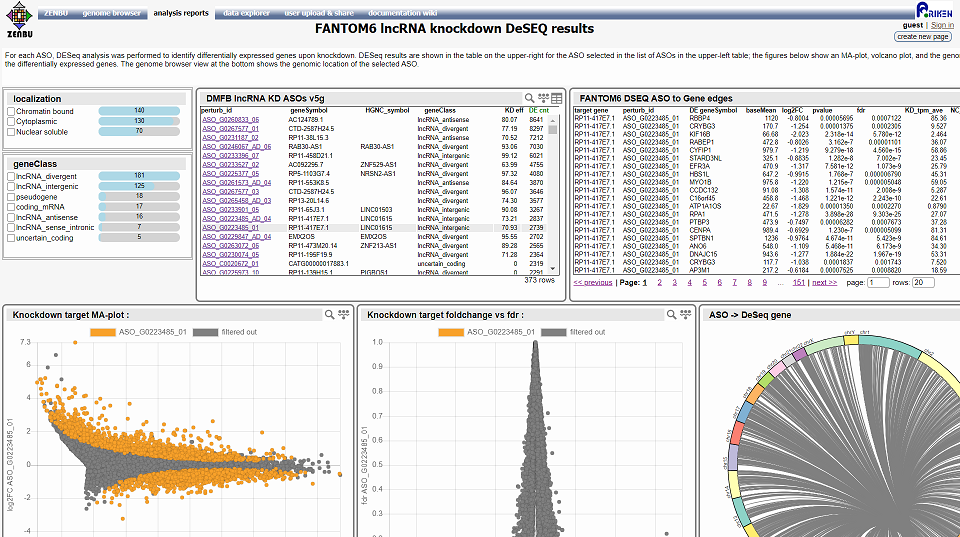
Task: Check the lncRNA_antisense filter
Action: [11, 217]
